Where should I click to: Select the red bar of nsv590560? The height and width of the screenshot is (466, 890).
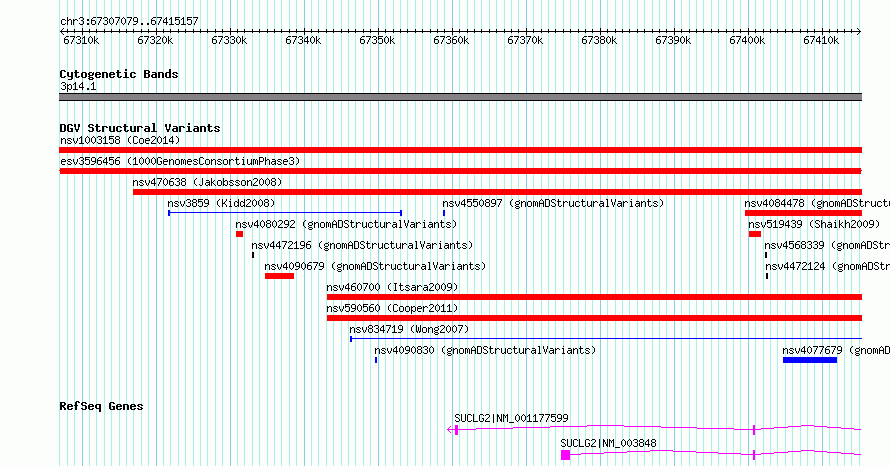point(594,318)
